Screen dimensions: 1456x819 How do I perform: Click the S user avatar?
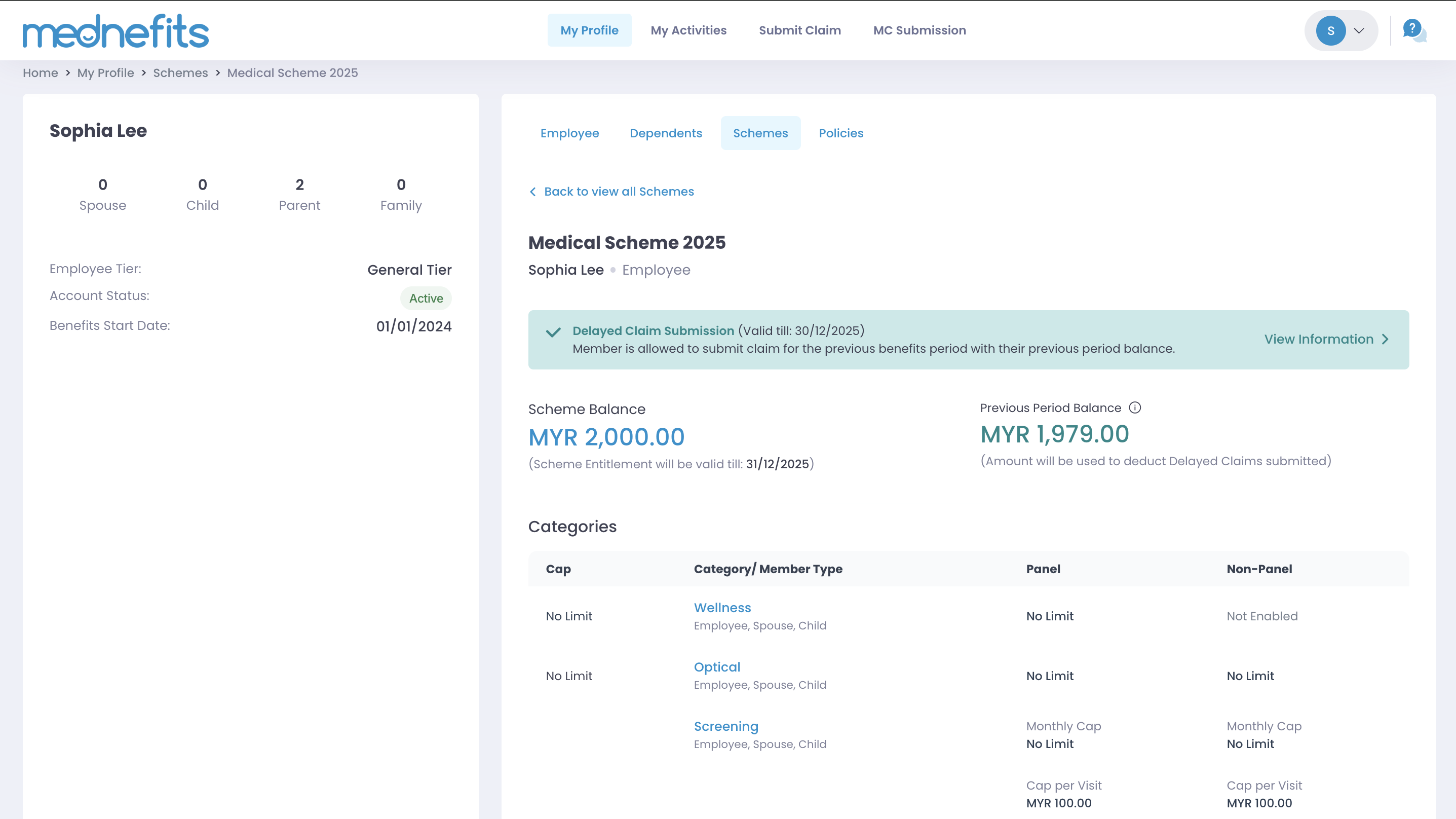point(1330,31)
